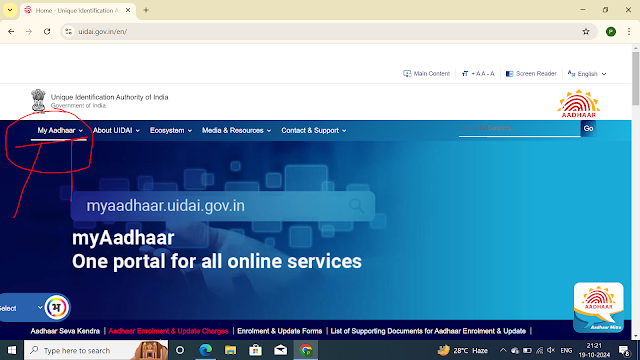Image resolution: width=640 pixels, height=360 pixels.
Task: Close the Home - Unique Identification tab
Action: coord(128,10)
